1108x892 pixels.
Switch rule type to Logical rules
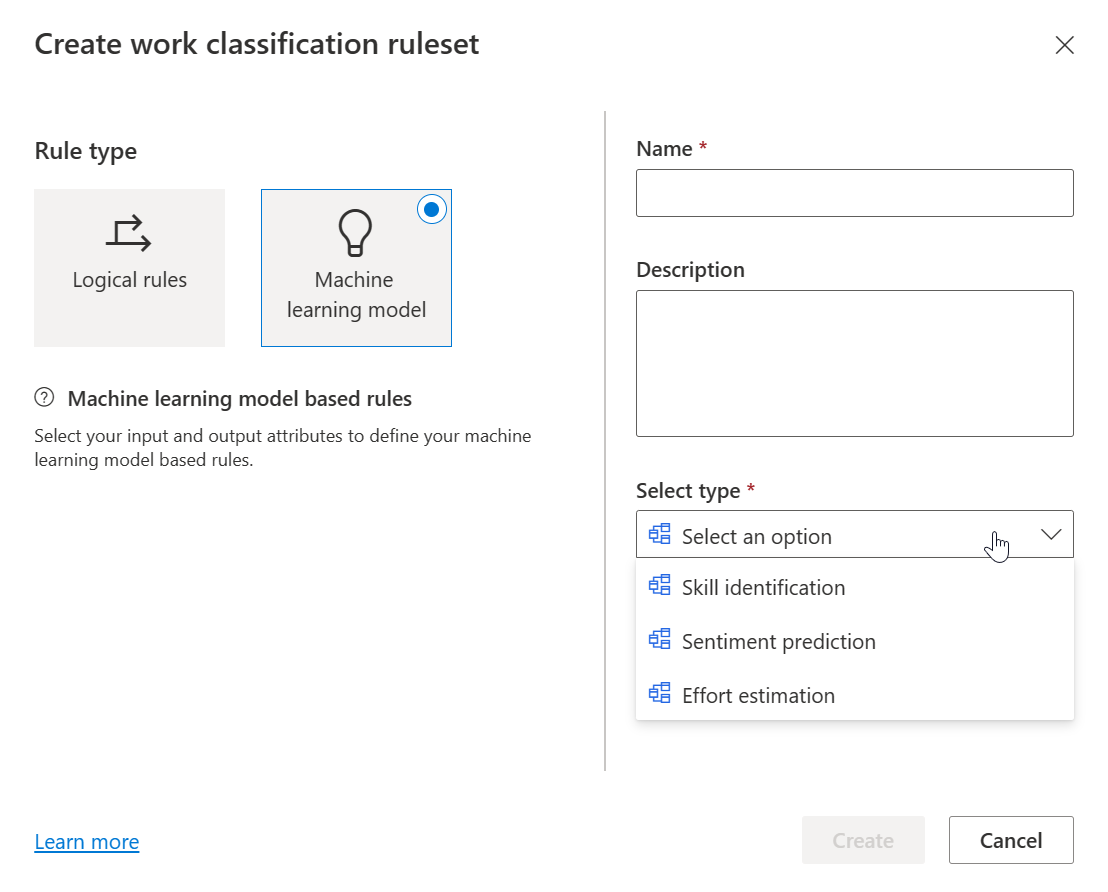[129, 268]
